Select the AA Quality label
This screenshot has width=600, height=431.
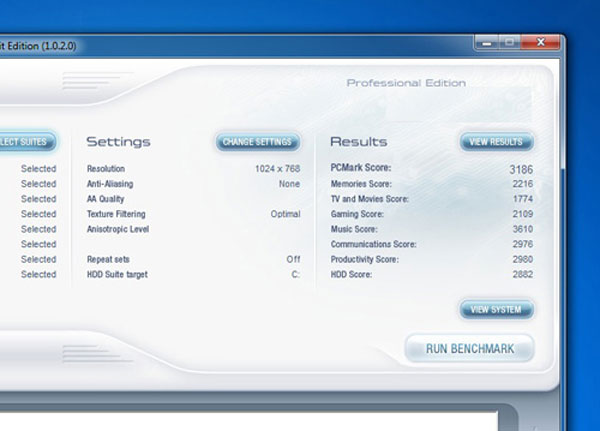click(x=106, y=199)
